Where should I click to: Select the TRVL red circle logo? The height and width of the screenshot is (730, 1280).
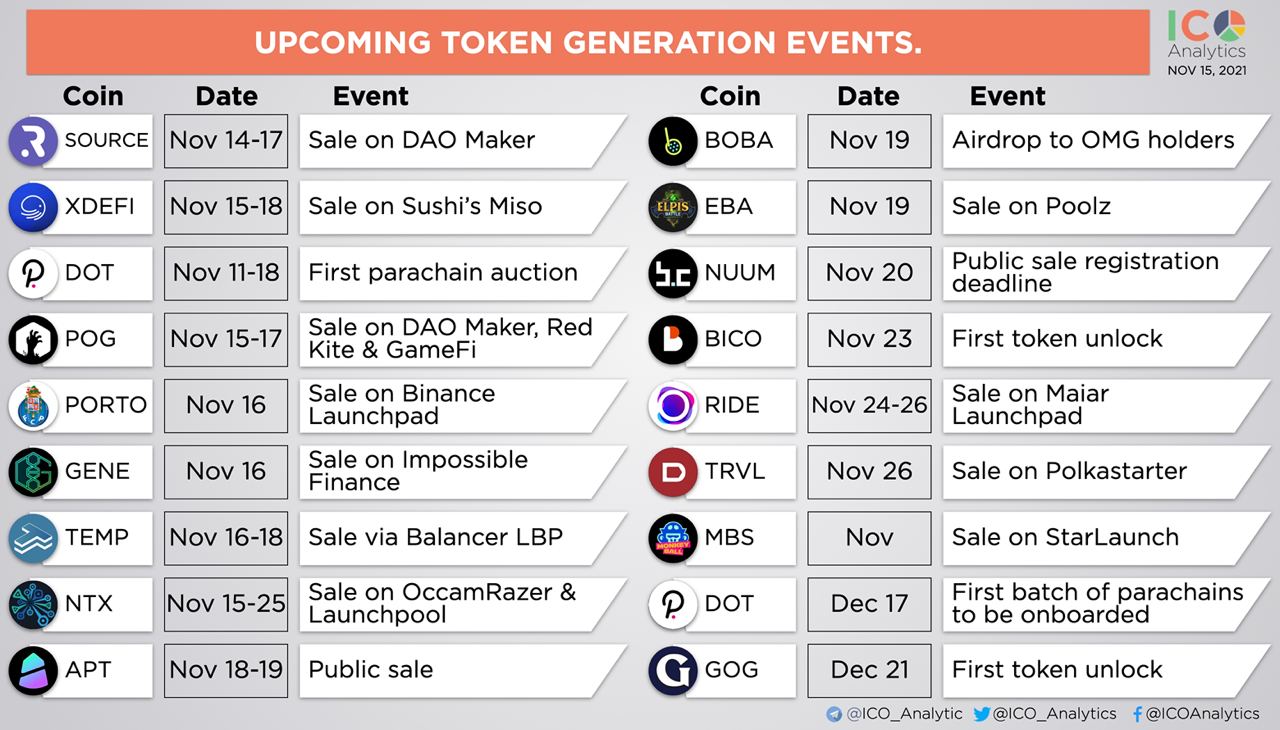[673, 471]
